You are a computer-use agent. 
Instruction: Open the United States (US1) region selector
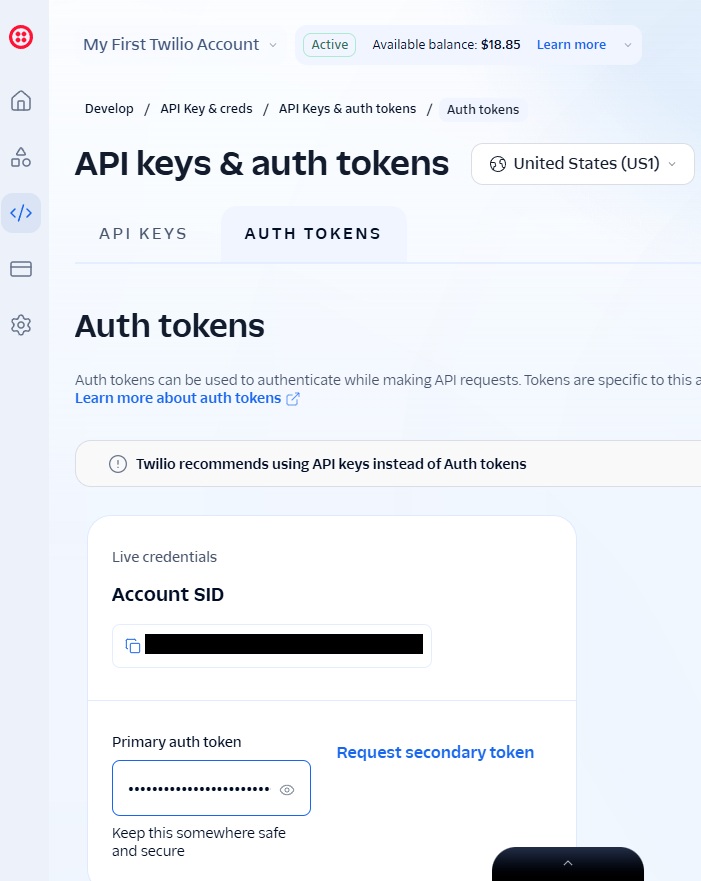(583, 164)
